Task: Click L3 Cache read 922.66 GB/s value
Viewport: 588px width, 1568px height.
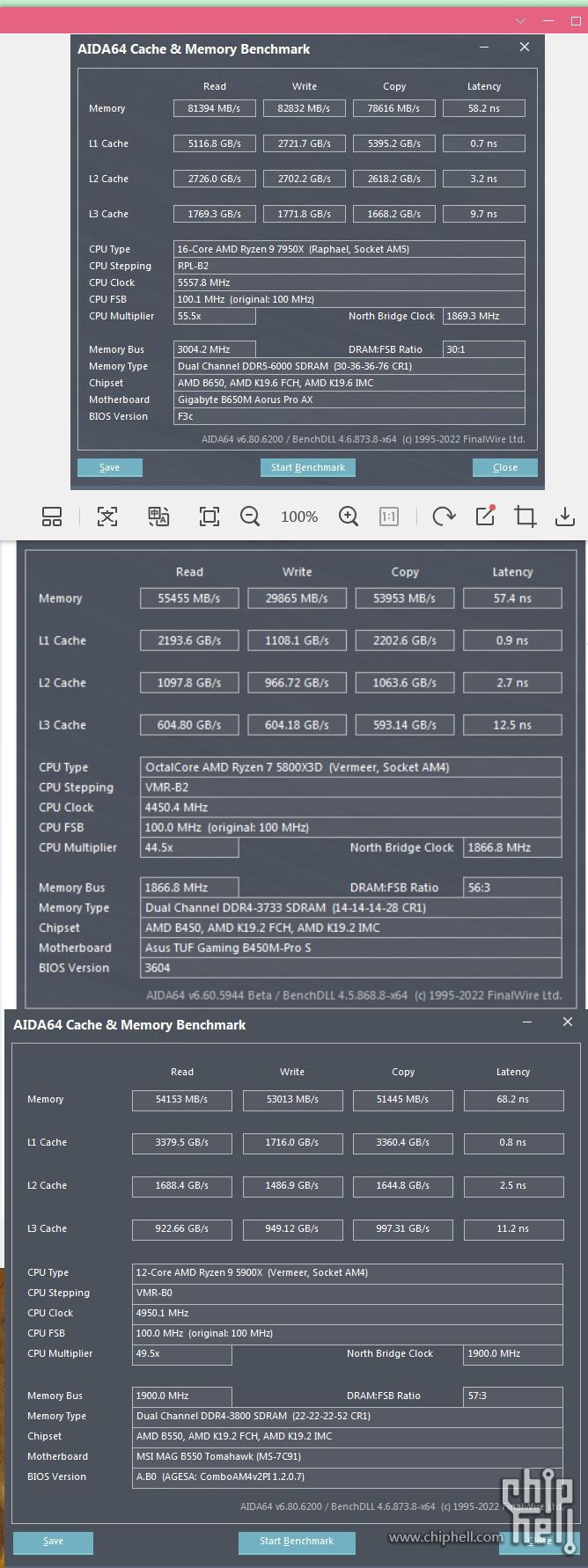Action: coord(182,1228)
